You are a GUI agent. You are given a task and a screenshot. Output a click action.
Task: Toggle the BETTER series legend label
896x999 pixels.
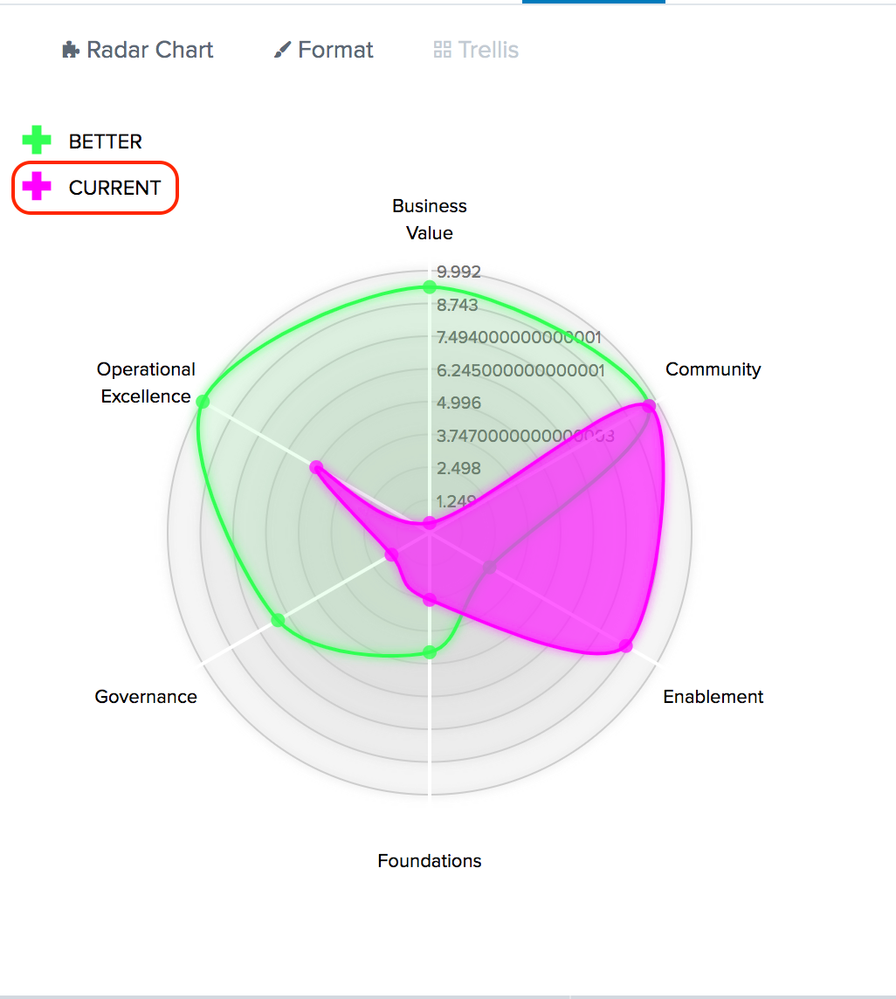[x=105, y=141]
